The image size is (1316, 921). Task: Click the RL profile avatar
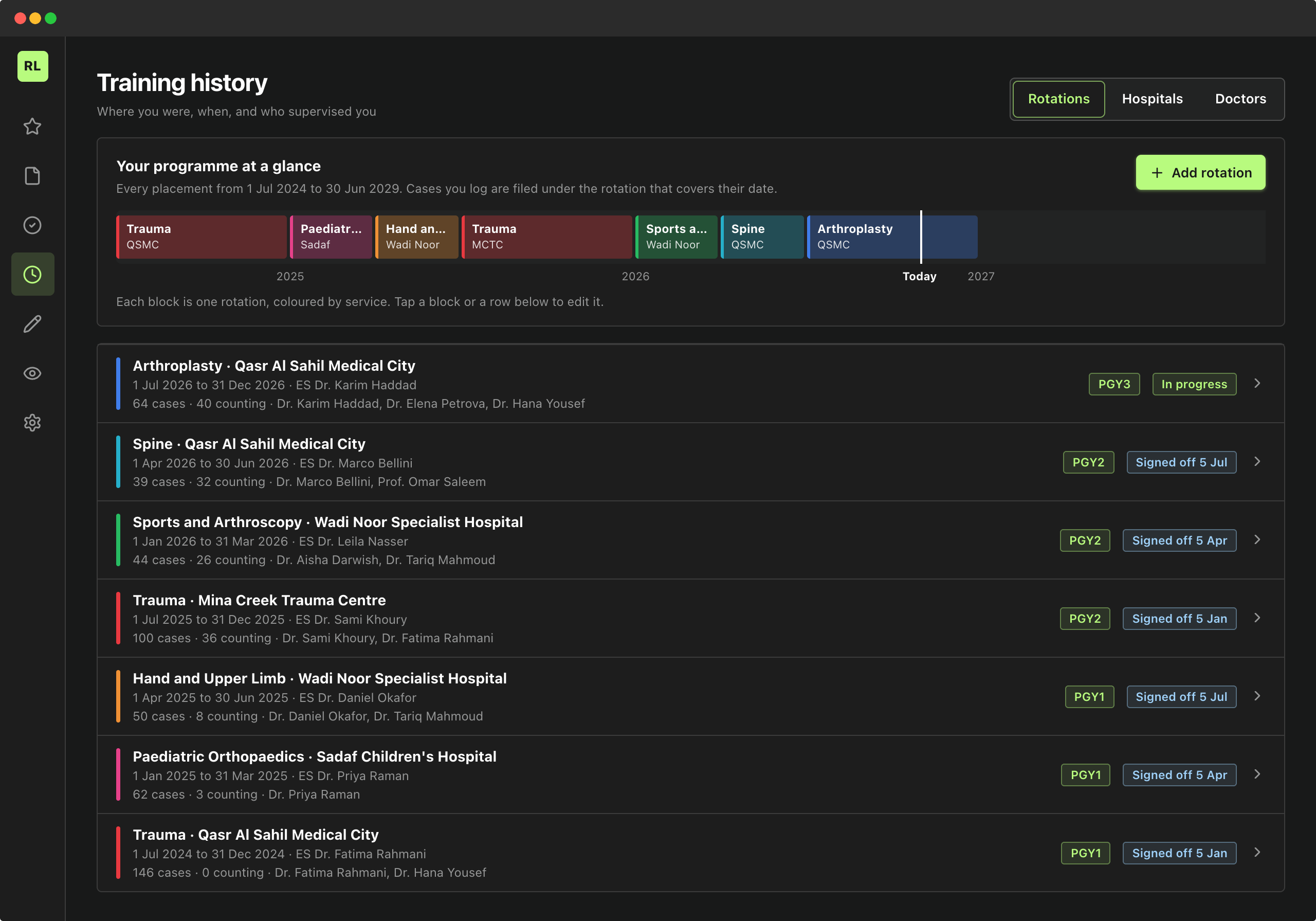click(x=33, y=66)
